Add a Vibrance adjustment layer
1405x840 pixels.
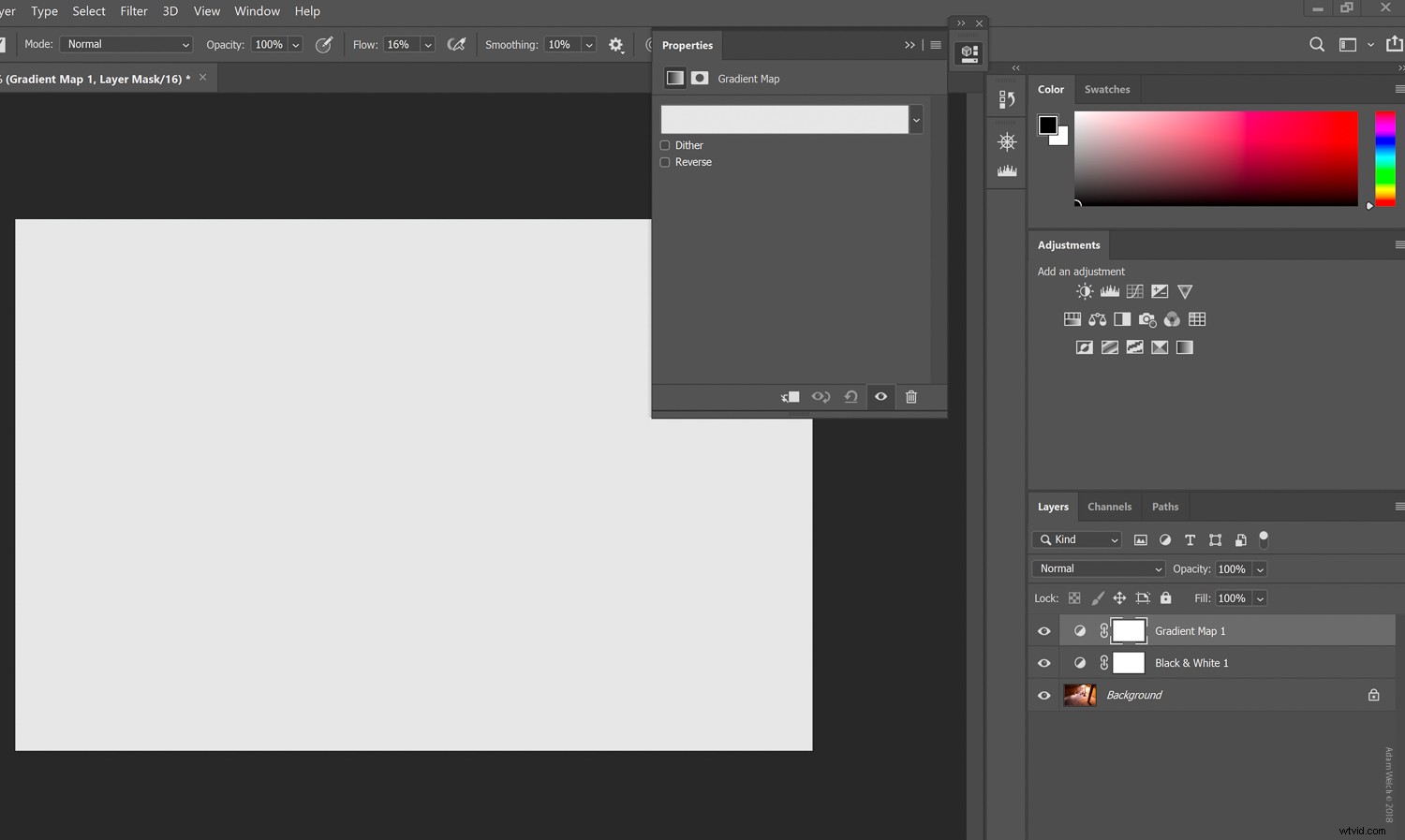1185,291
